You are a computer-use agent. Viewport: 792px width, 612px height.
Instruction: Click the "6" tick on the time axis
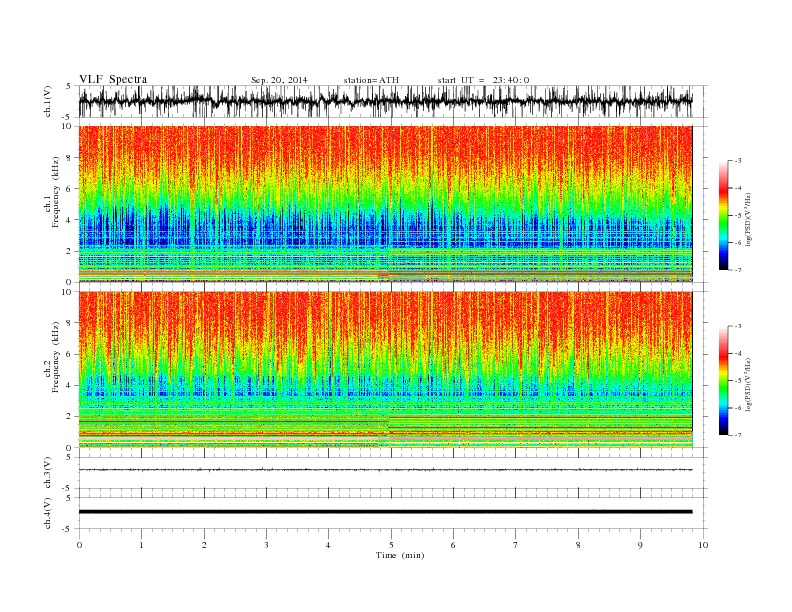point(453,545)
